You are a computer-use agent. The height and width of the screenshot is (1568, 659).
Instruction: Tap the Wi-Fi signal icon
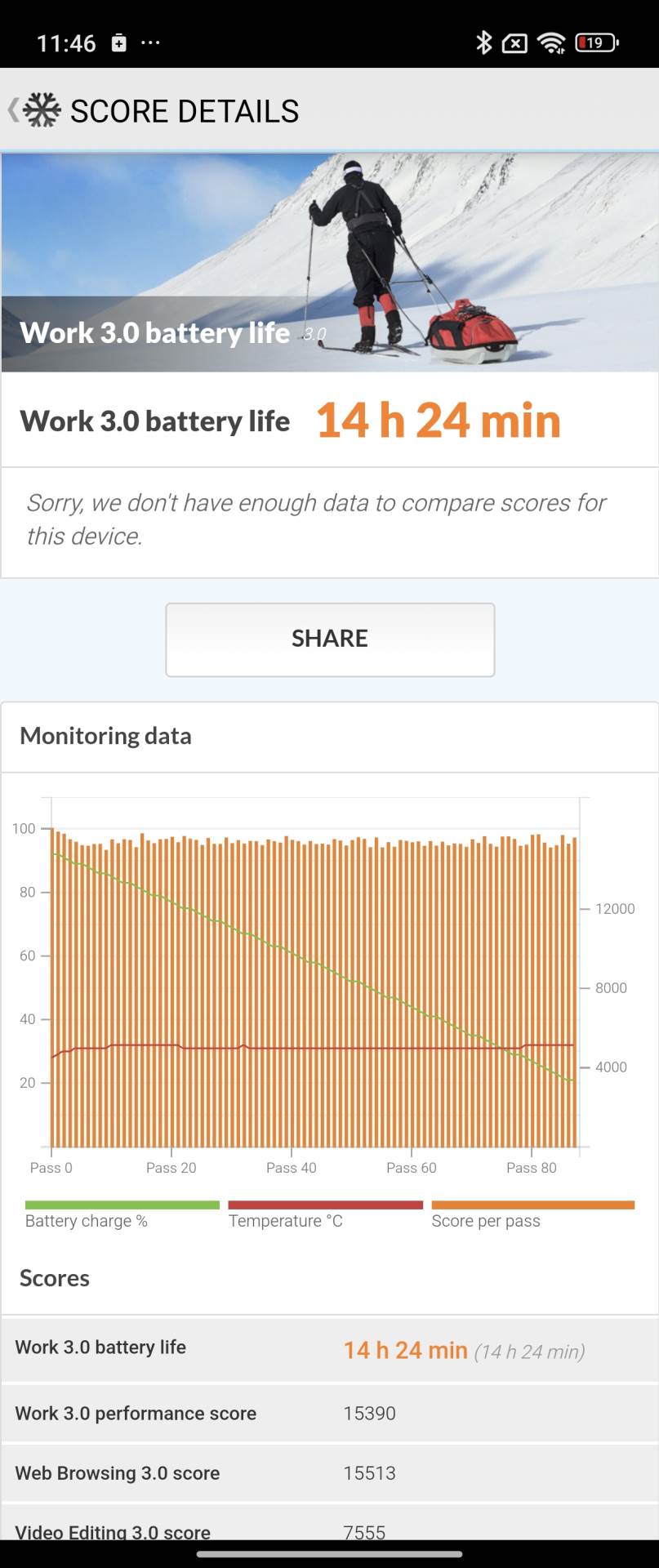(553, 41)
